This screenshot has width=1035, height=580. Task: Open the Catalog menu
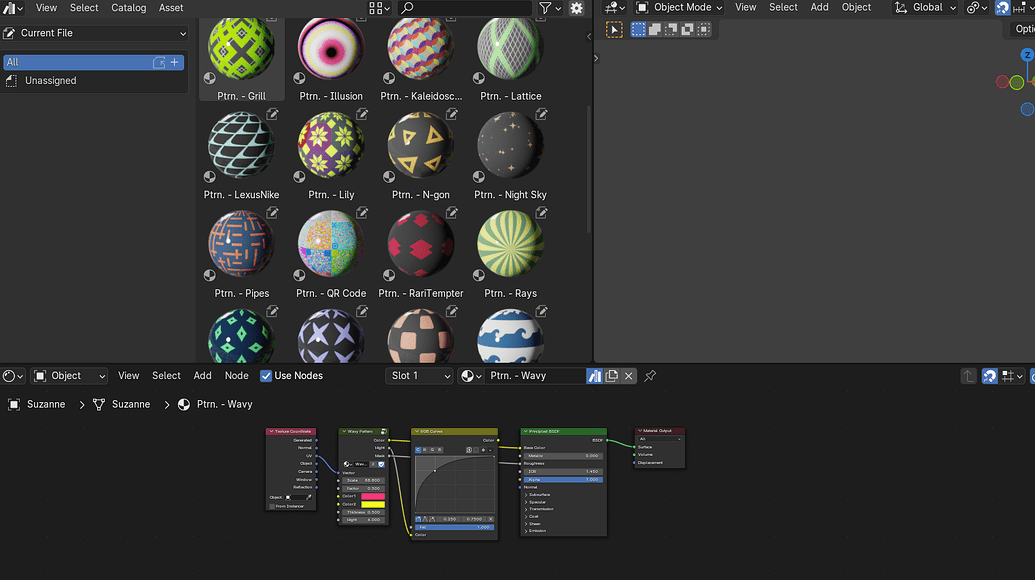(x=129, y=8)
